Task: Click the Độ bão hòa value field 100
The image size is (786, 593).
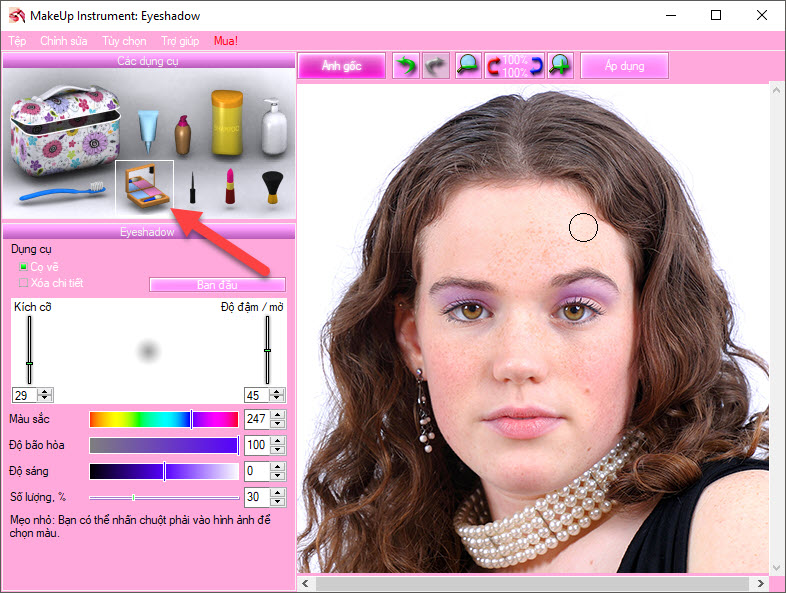Action: coord(258,445)
